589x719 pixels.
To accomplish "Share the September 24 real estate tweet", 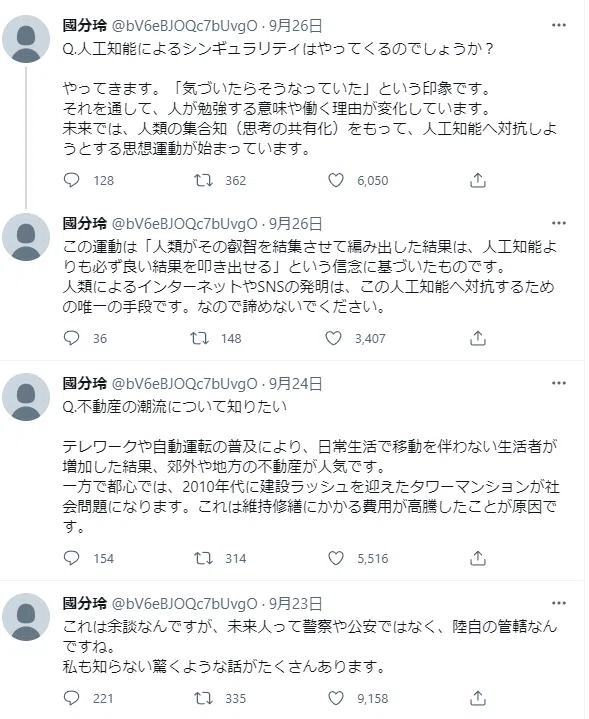I will tap(478, 558).
